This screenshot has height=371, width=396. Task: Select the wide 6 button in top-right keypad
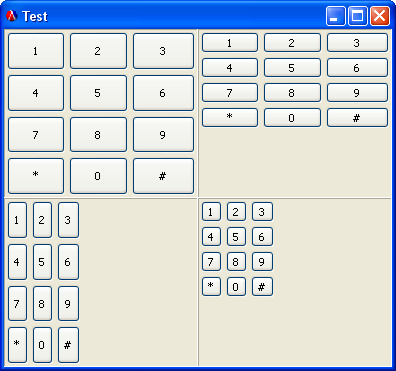pyautogui.click(x=357, y=68)
